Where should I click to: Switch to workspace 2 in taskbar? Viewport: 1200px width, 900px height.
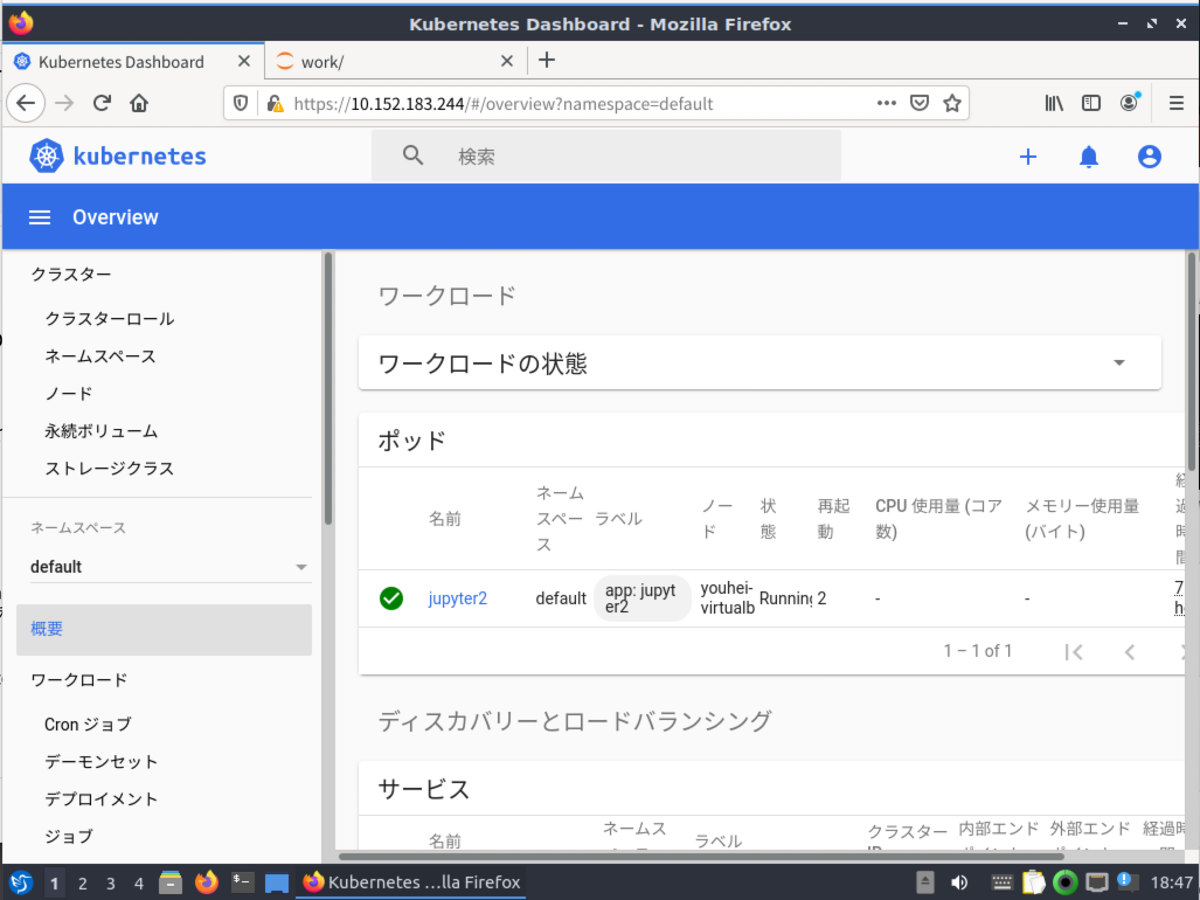coord(82,883)
